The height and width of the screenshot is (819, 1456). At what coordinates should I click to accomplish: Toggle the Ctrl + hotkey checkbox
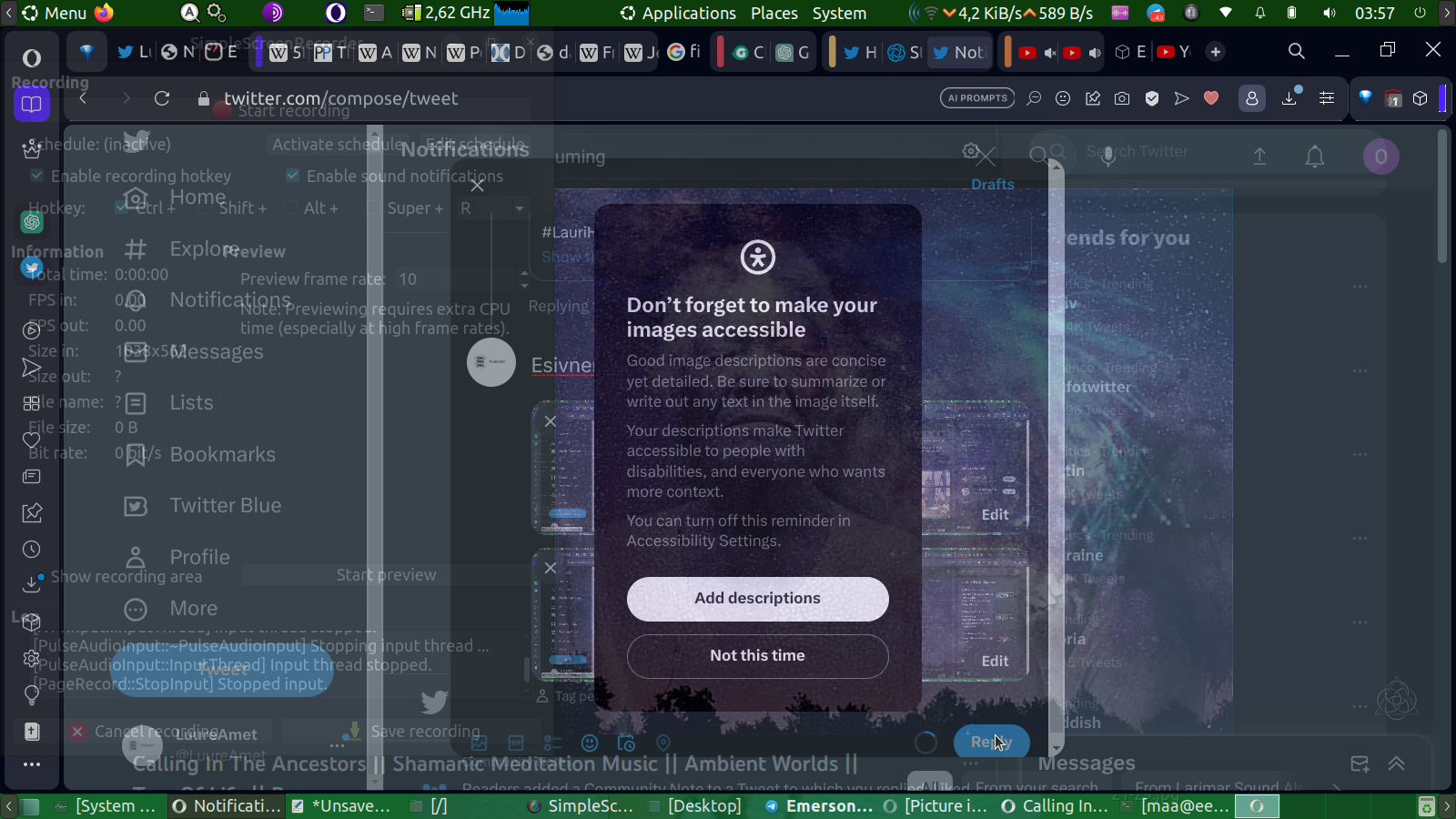pos(122,207)
